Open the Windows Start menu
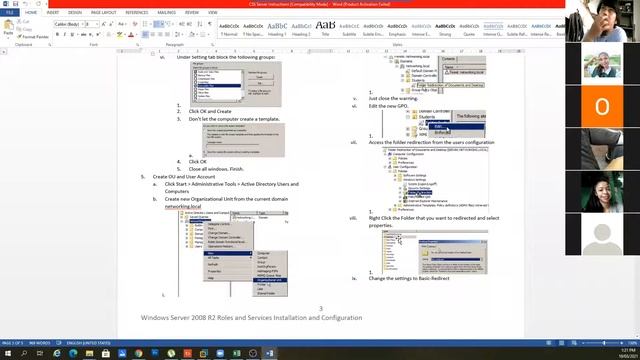The width and height of the screenshot is (640, 360). coord(8,353)
